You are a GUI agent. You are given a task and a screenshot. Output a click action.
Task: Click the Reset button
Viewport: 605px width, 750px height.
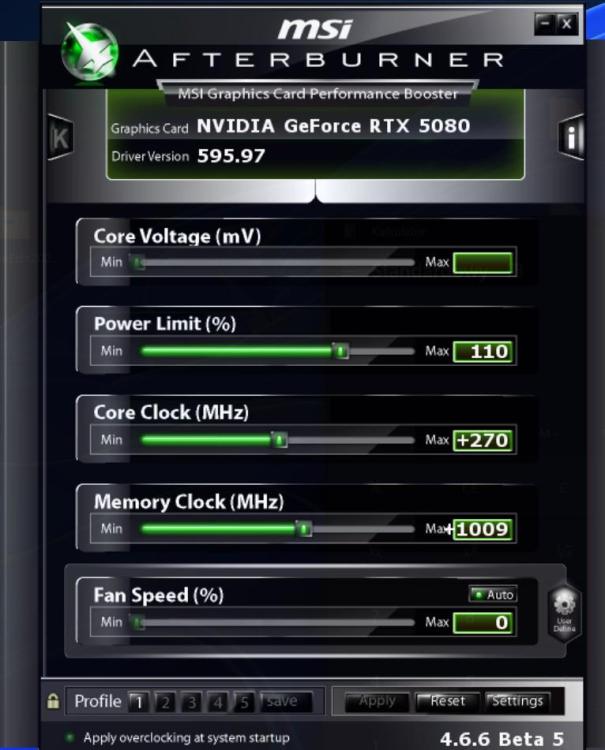pos(448,702)
